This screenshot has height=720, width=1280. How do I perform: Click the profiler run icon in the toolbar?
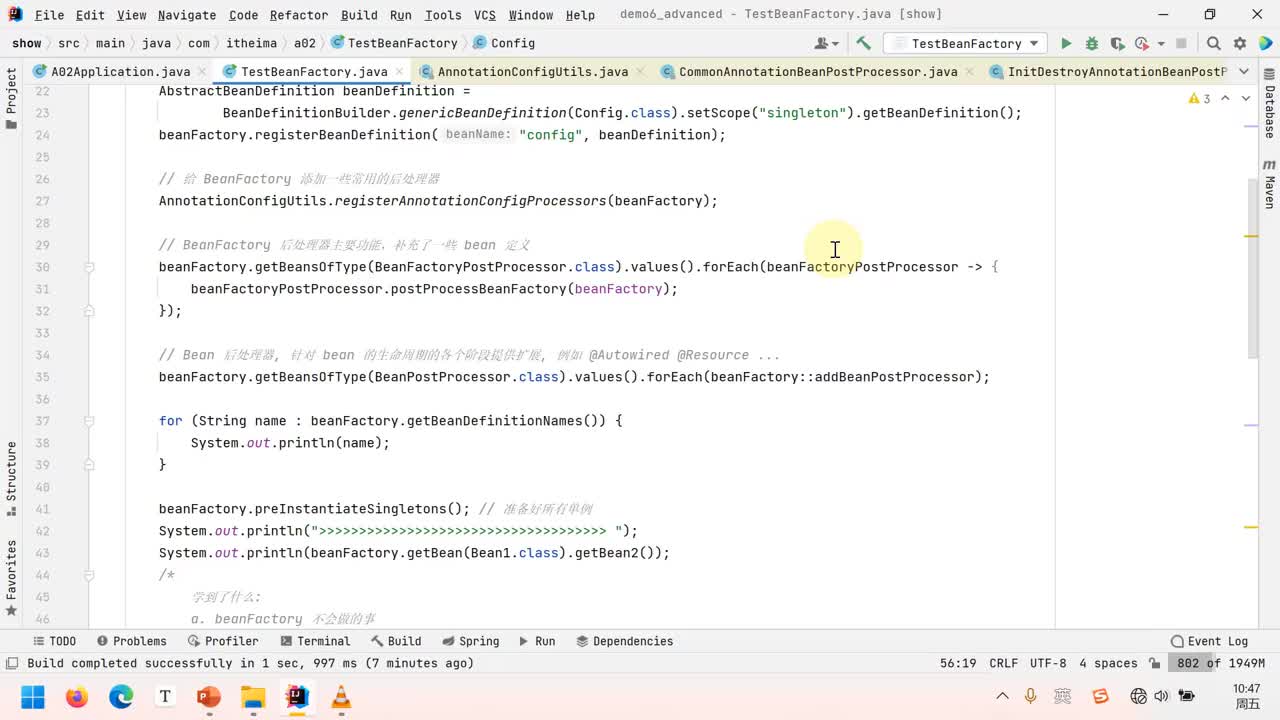point(1142,43)
